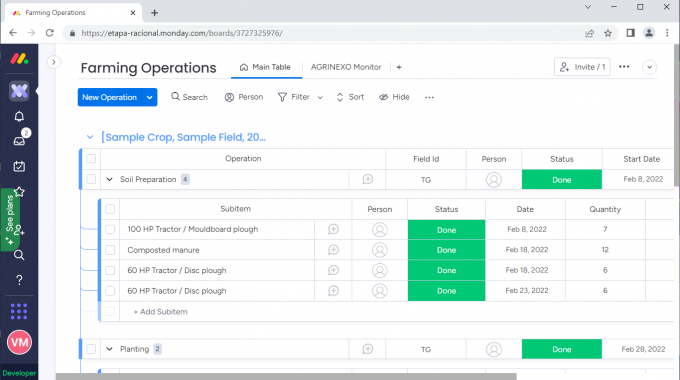Open the monday.com logo home
680x380 pixels.
20,59
